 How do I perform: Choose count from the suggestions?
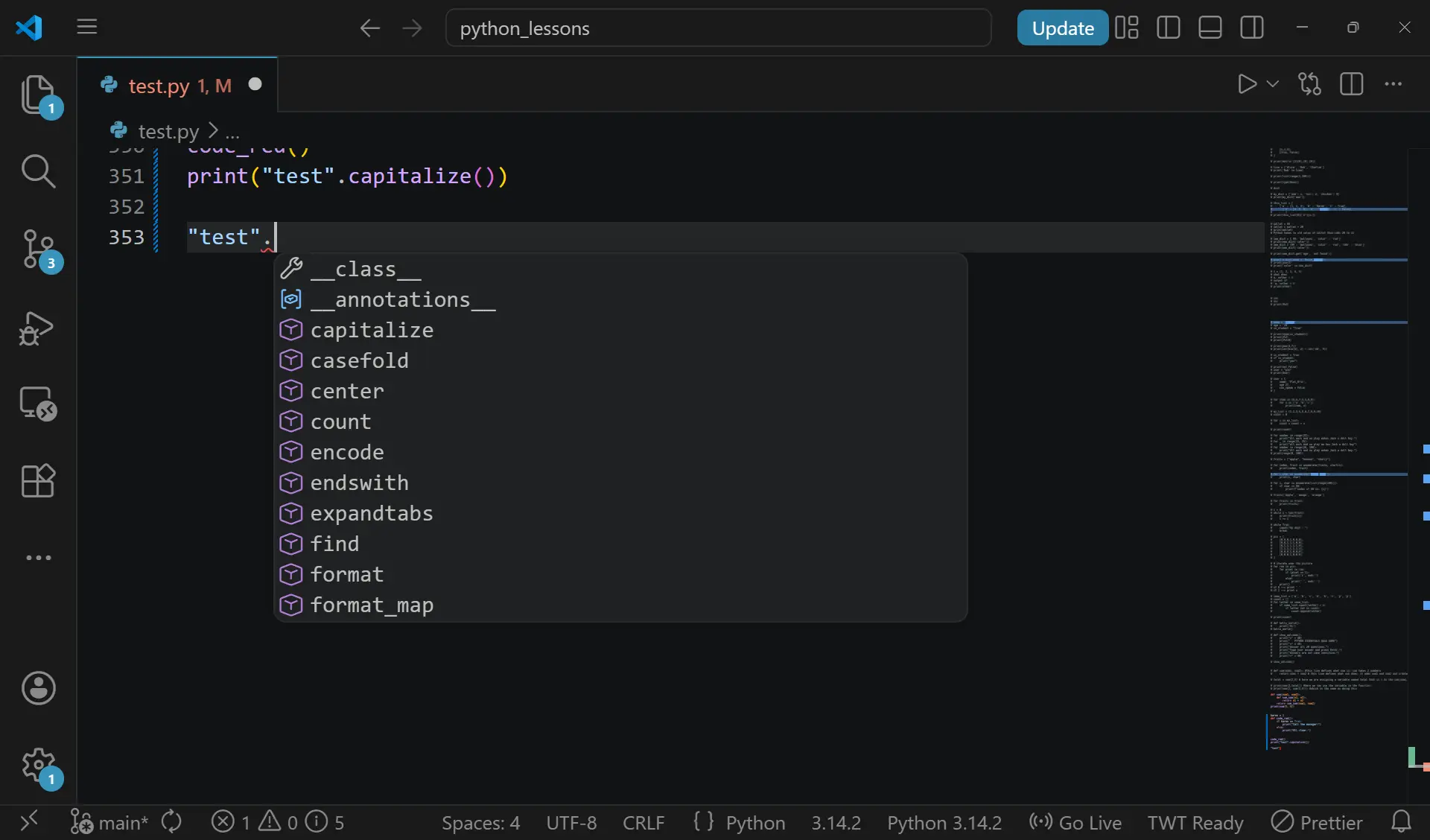coord(620,421)
